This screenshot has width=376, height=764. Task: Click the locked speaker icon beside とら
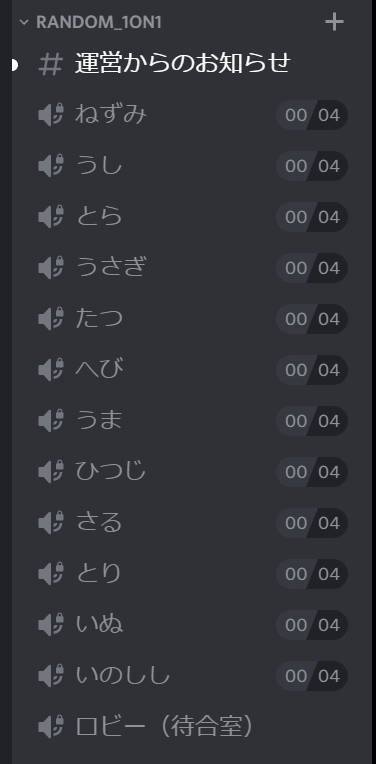pyautogui.click(x=51, y=217)
